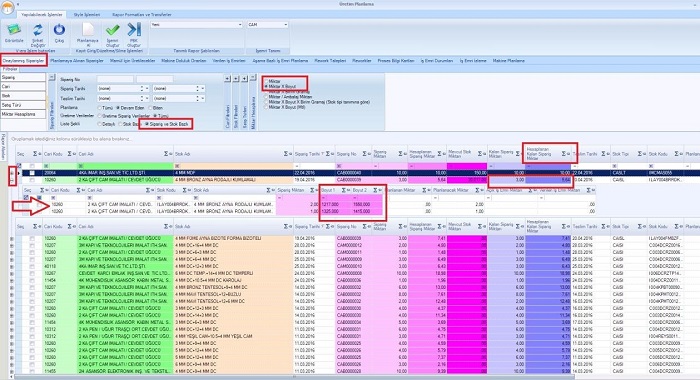Click the Şirket Değiştir icon
The height and width of the screenshot is (380, 700).
coord(38,30)
